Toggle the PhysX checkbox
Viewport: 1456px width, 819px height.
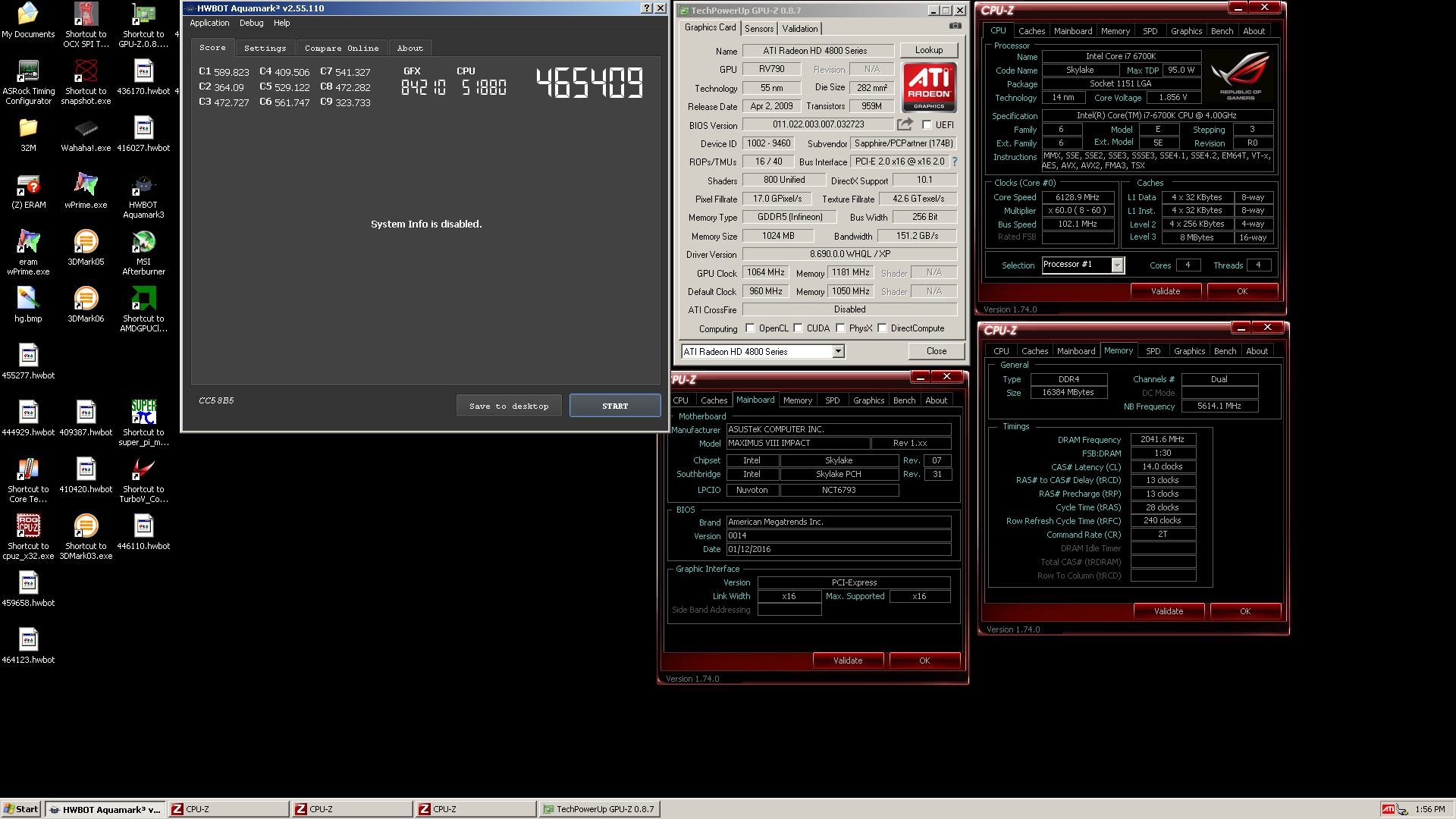(x=840, y=328)
